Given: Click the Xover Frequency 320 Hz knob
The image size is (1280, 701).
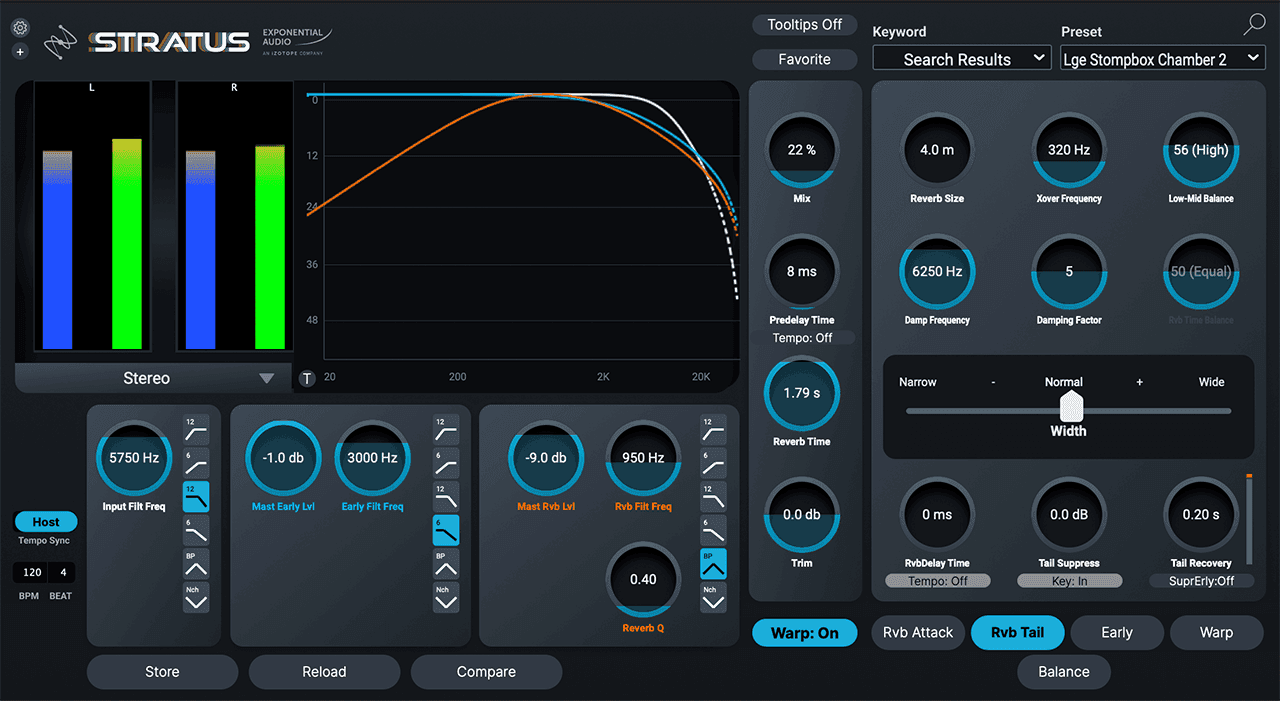Looking at the screenshot, I should [x=1069, y=150].
